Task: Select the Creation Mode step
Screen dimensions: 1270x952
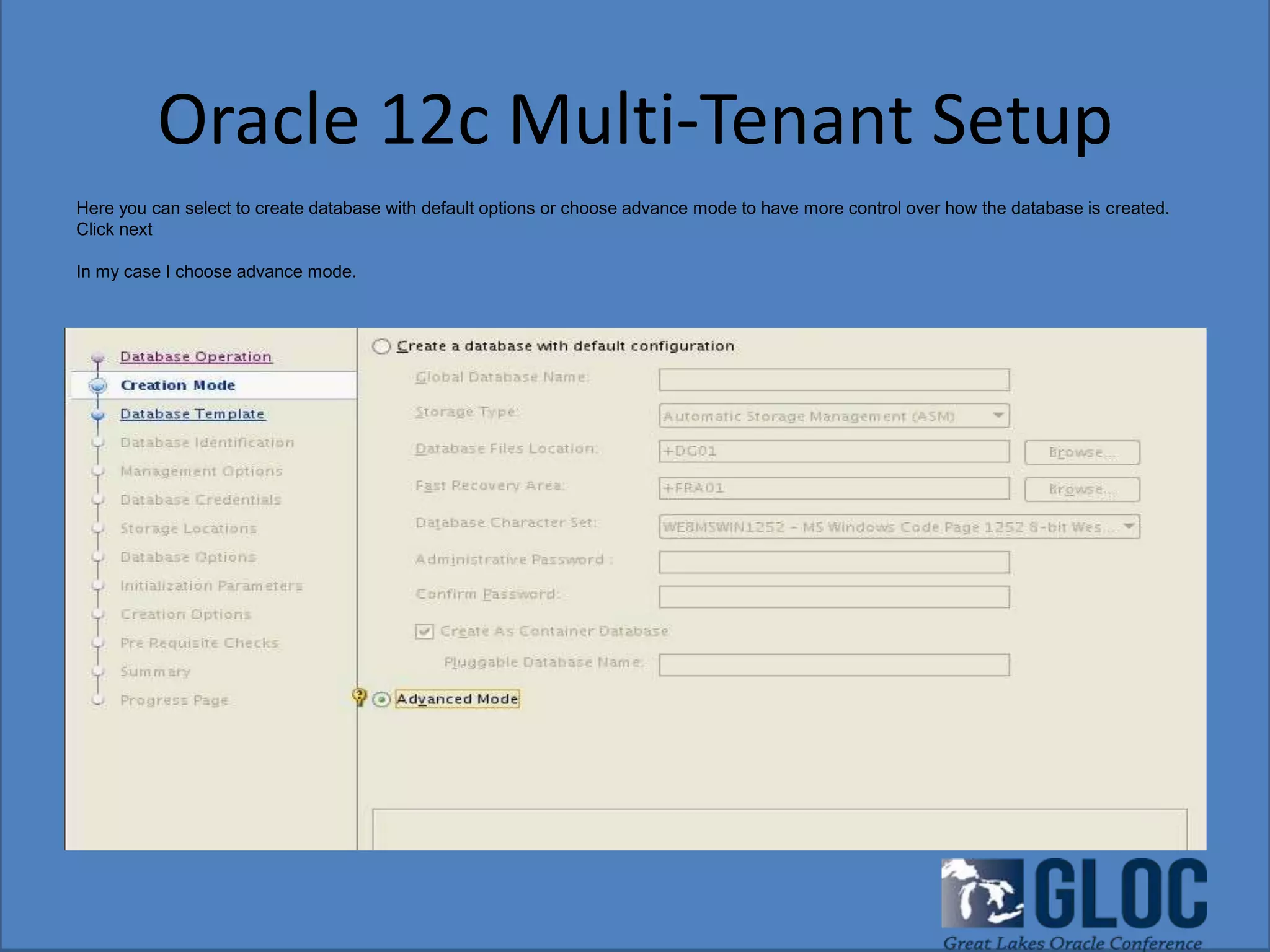Action: click(x=178, y=385)
